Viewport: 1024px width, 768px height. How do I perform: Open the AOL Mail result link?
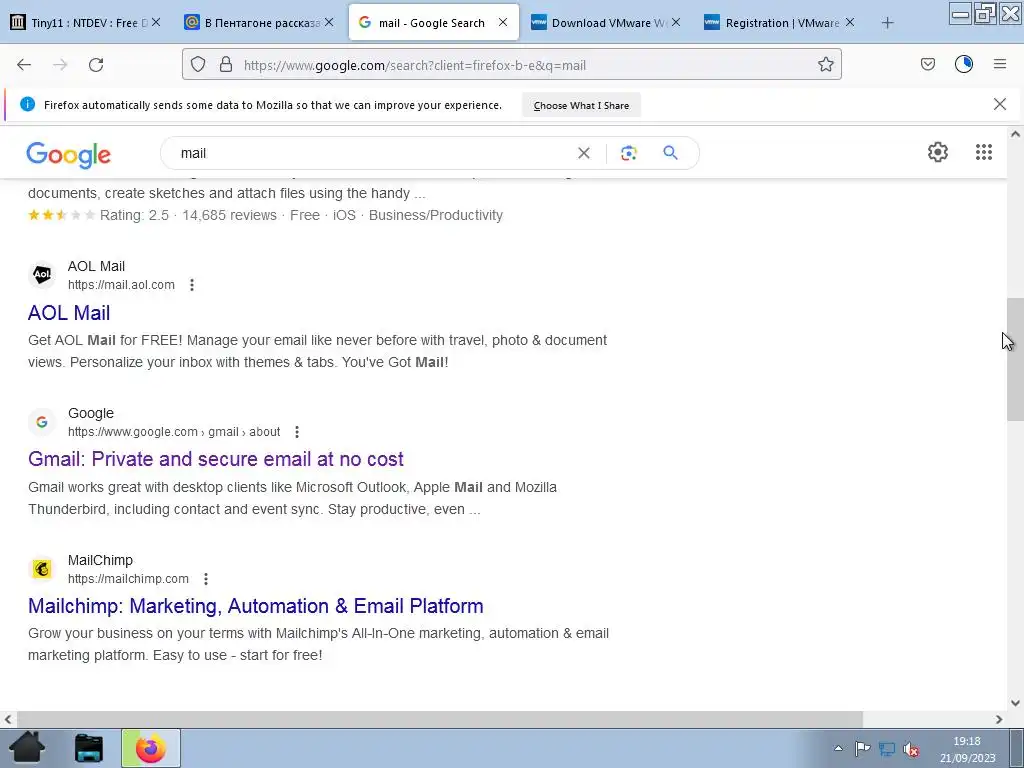[x=69, y=313]
